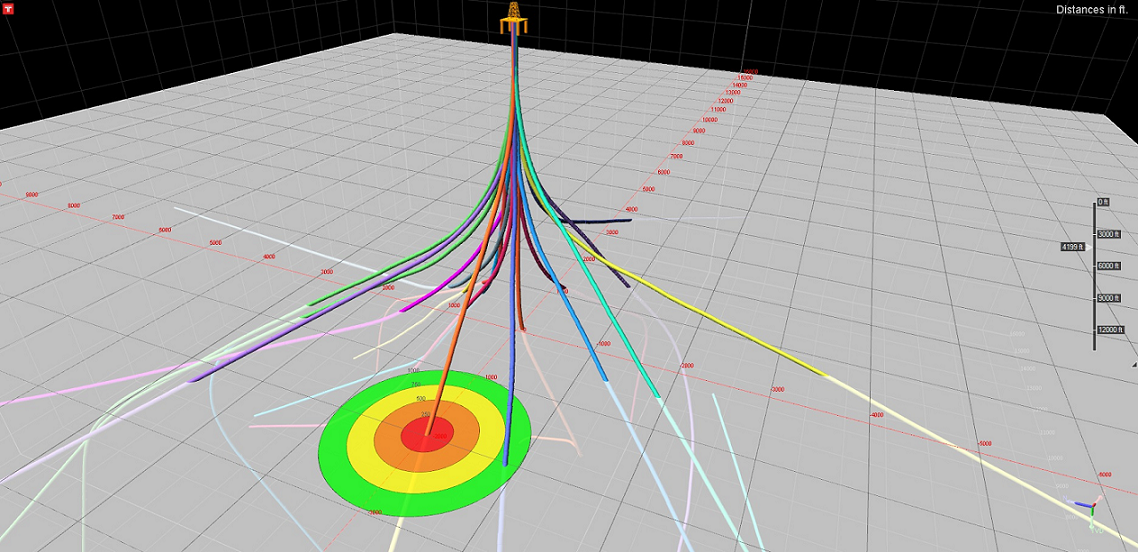This screenshot has height=552, width=1138.
Task: Jump to 6000 ft on depth scale
Action: (1108, 266)
